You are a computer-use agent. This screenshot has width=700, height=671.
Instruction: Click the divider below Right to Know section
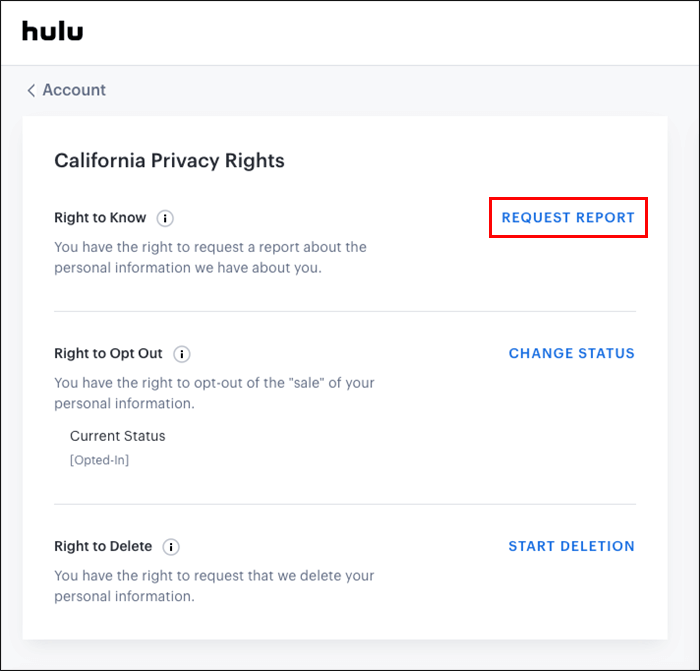click(344, 311)
